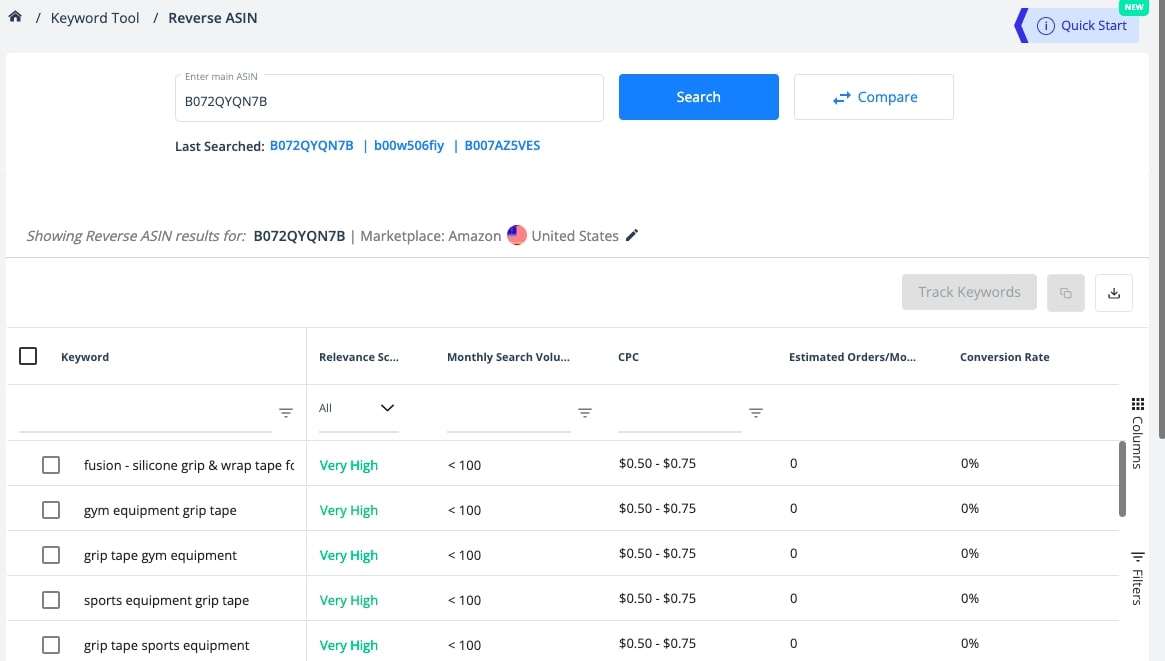Copy keywords with the copy icon

[1065, 293]
